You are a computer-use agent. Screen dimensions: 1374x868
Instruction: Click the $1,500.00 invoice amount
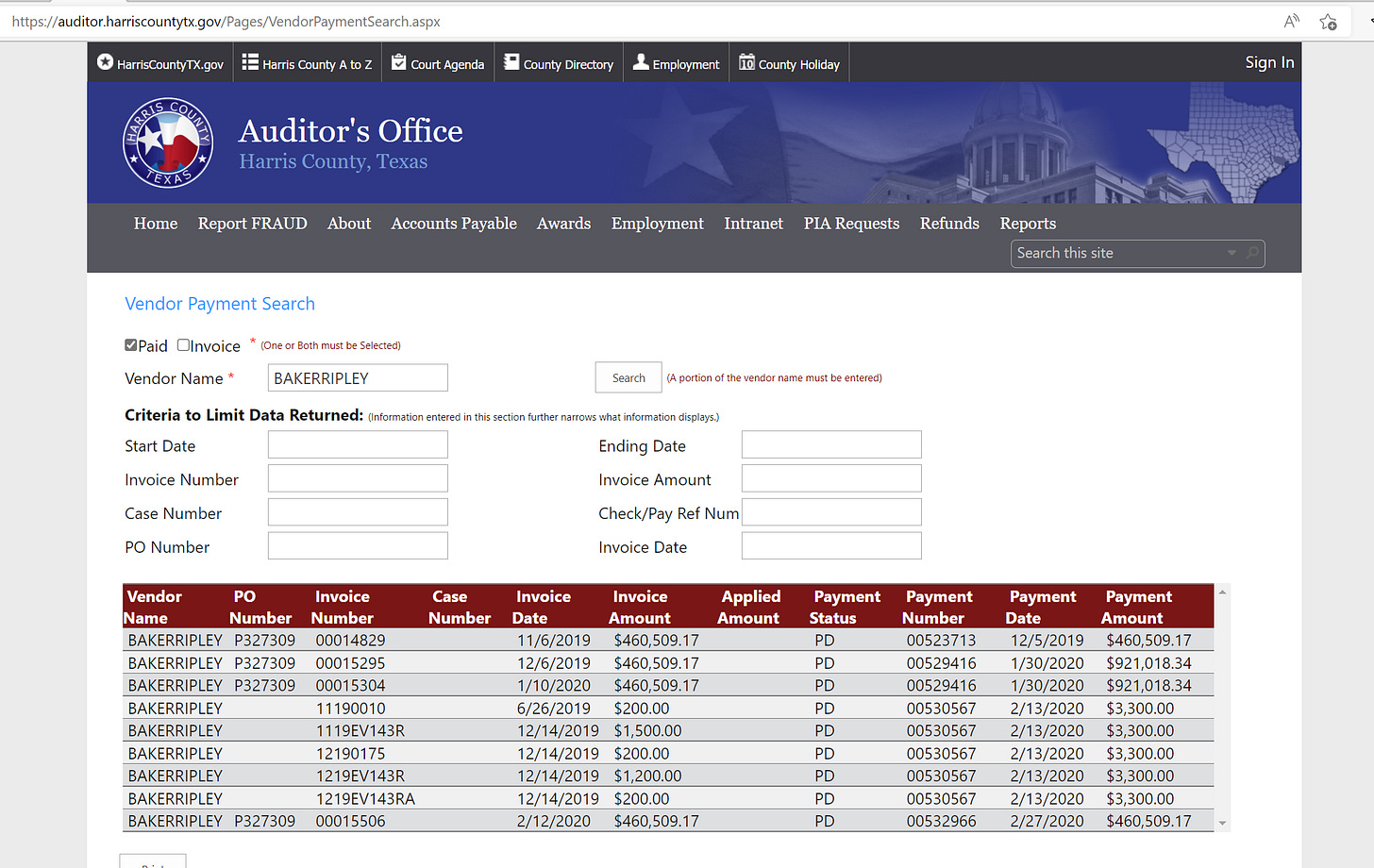point(647,731)
